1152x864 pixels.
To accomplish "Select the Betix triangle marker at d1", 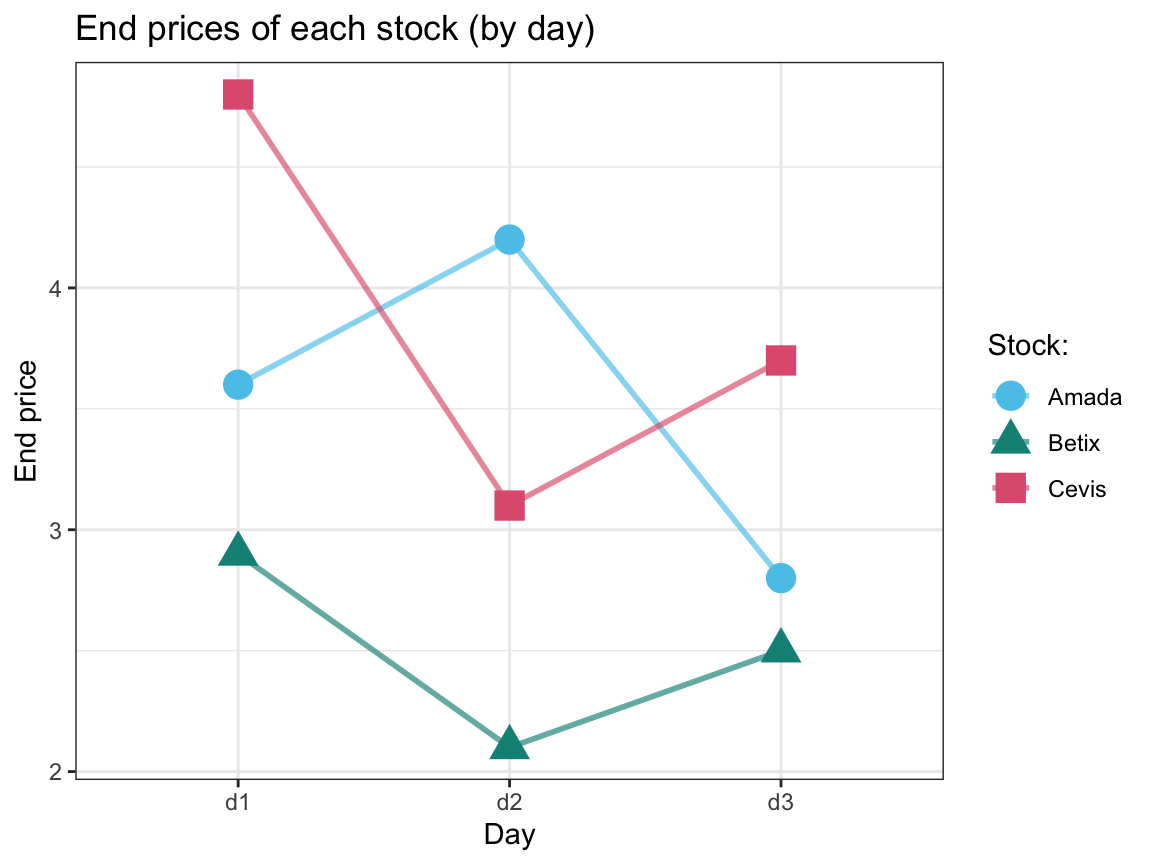I will click(x=237, y=551).
